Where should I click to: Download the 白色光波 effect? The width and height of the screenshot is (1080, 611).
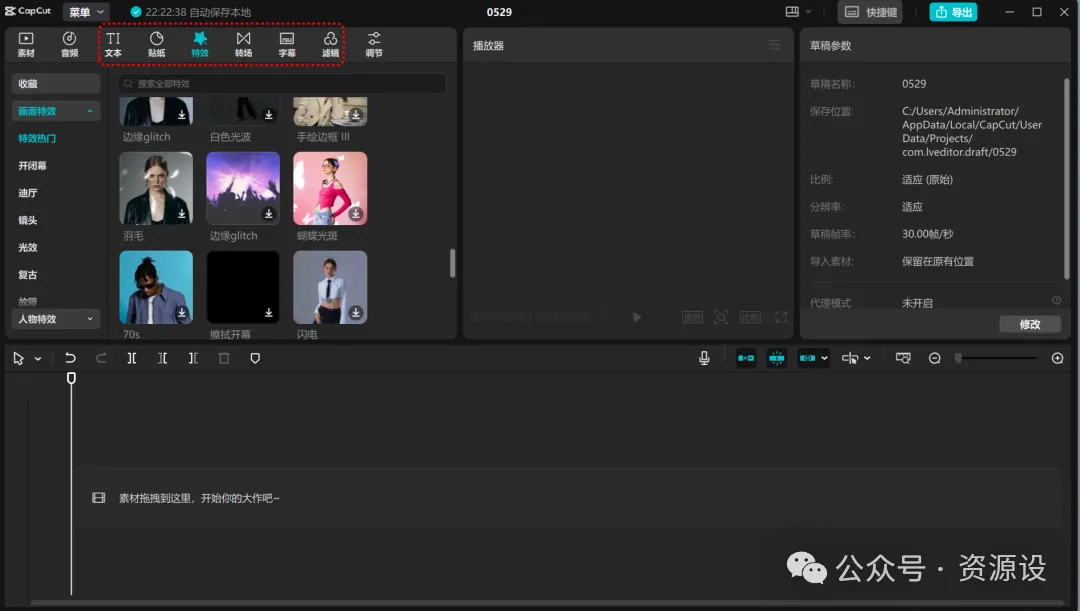pyautogui.click(x=269, y=114)
